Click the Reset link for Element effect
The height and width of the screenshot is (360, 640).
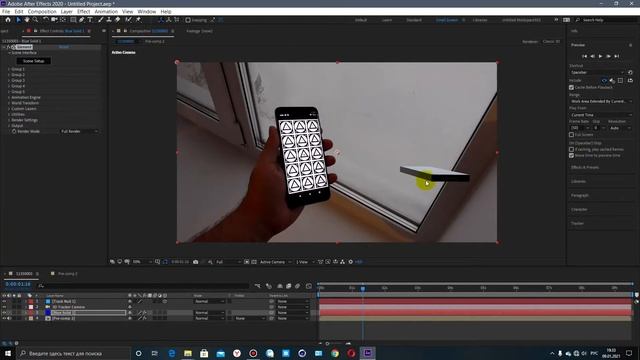pos(64,47)
